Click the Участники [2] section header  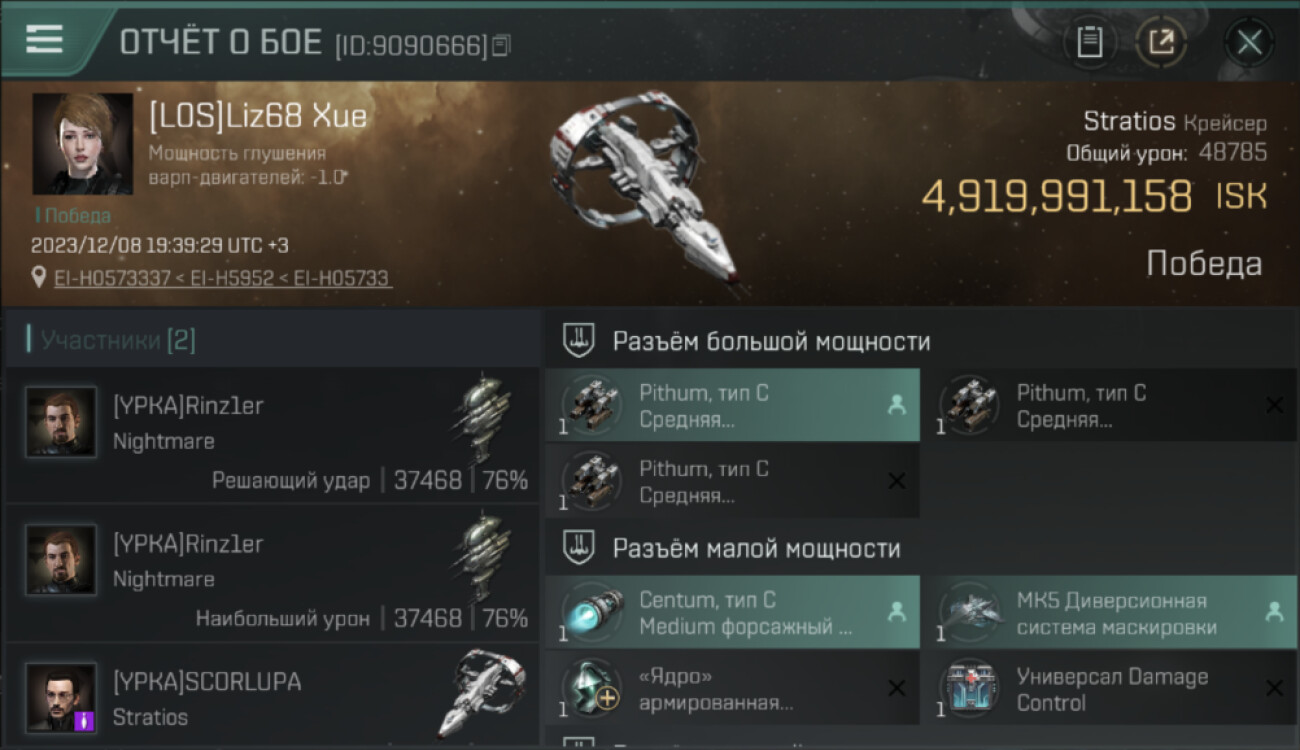click(116, 340)
